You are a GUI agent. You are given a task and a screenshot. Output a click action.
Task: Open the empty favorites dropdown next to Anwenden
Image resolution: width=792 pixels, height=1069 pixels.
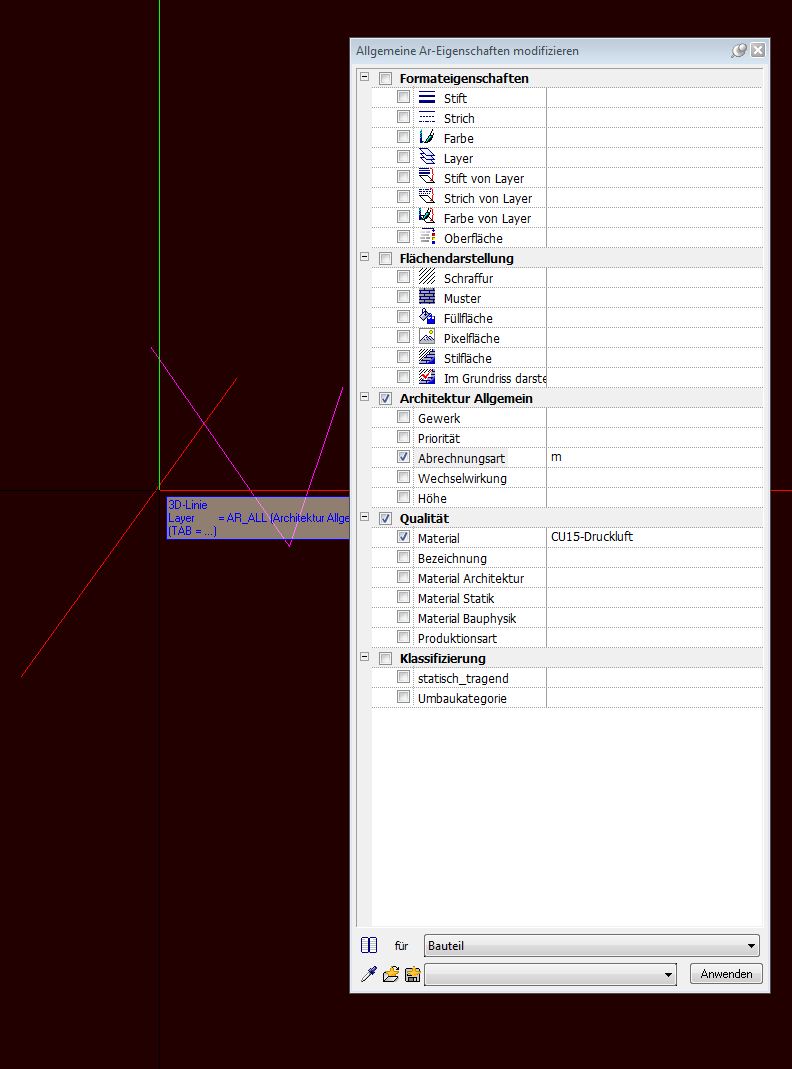[x=551, y=974]
